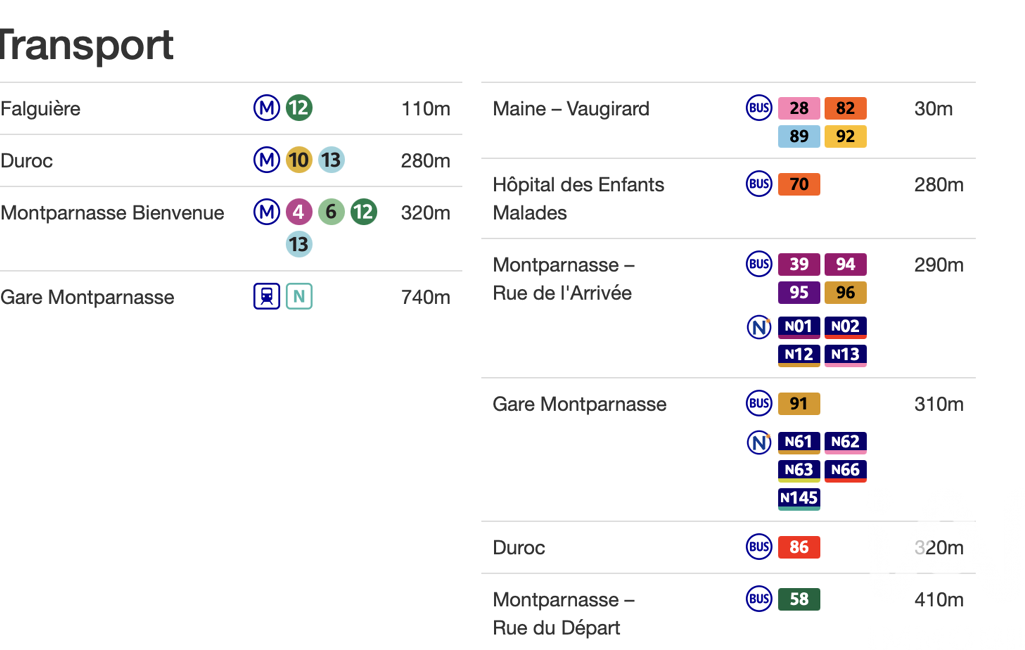Click the Metro line 6 light green badge
The width and height of the screenshot is (1025, 650).
[x=331, y=212]
